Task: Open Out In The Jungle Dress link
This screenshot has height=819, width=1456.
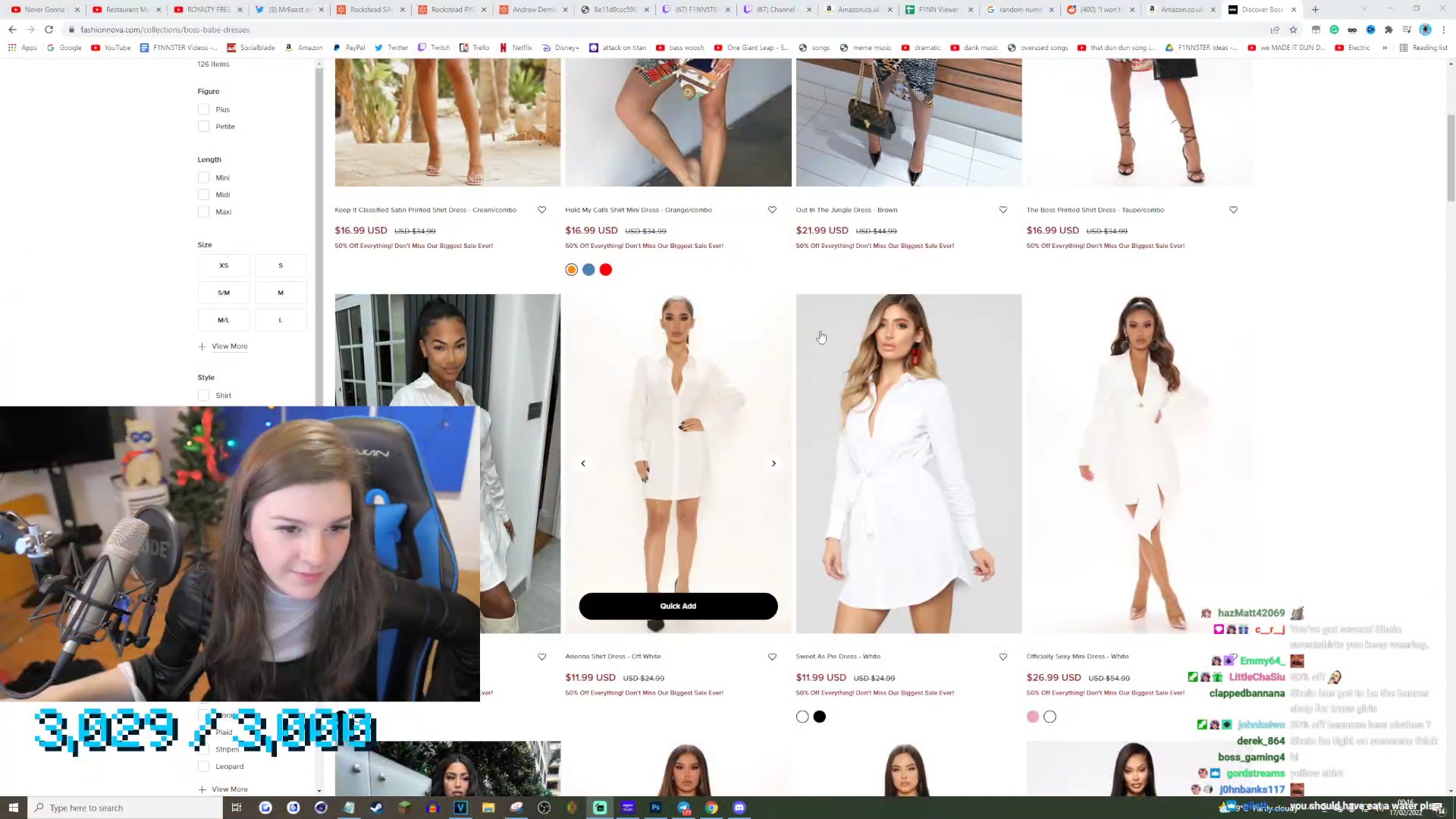Action: pyautogui.click(x=846, y=210)
